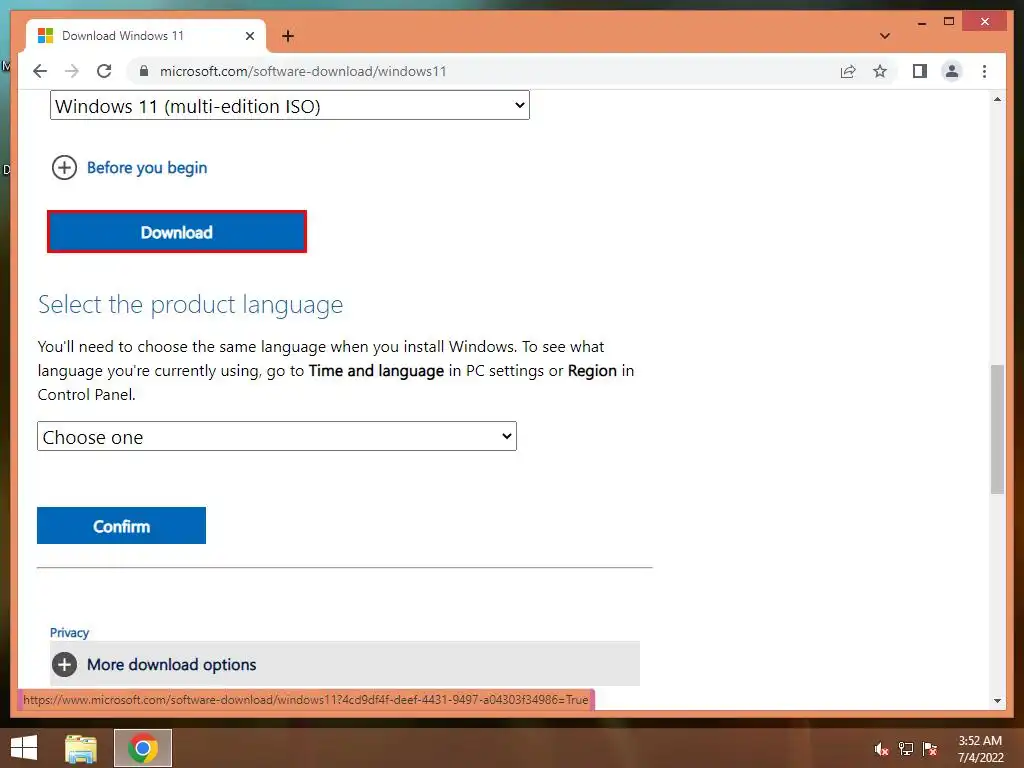
Task: Bookmark this page with the star icon
Action: 880,71
